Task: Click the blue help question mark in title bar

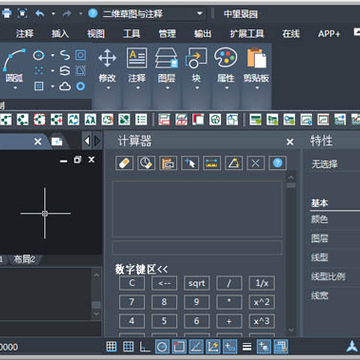Action: [x=93, y=13]
